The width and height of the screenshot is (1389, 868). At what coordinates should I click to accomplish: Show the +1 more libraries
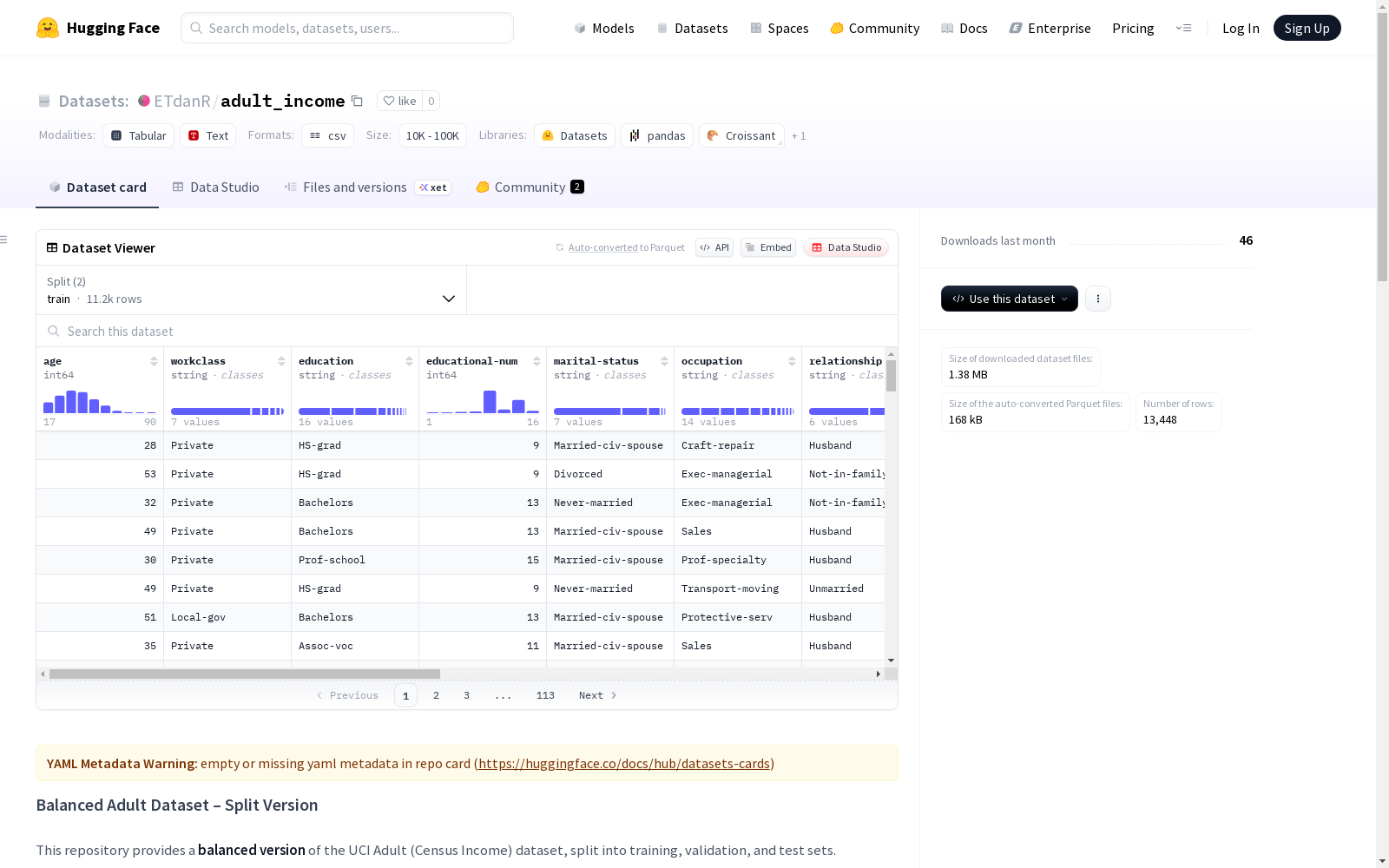(799, 136)
